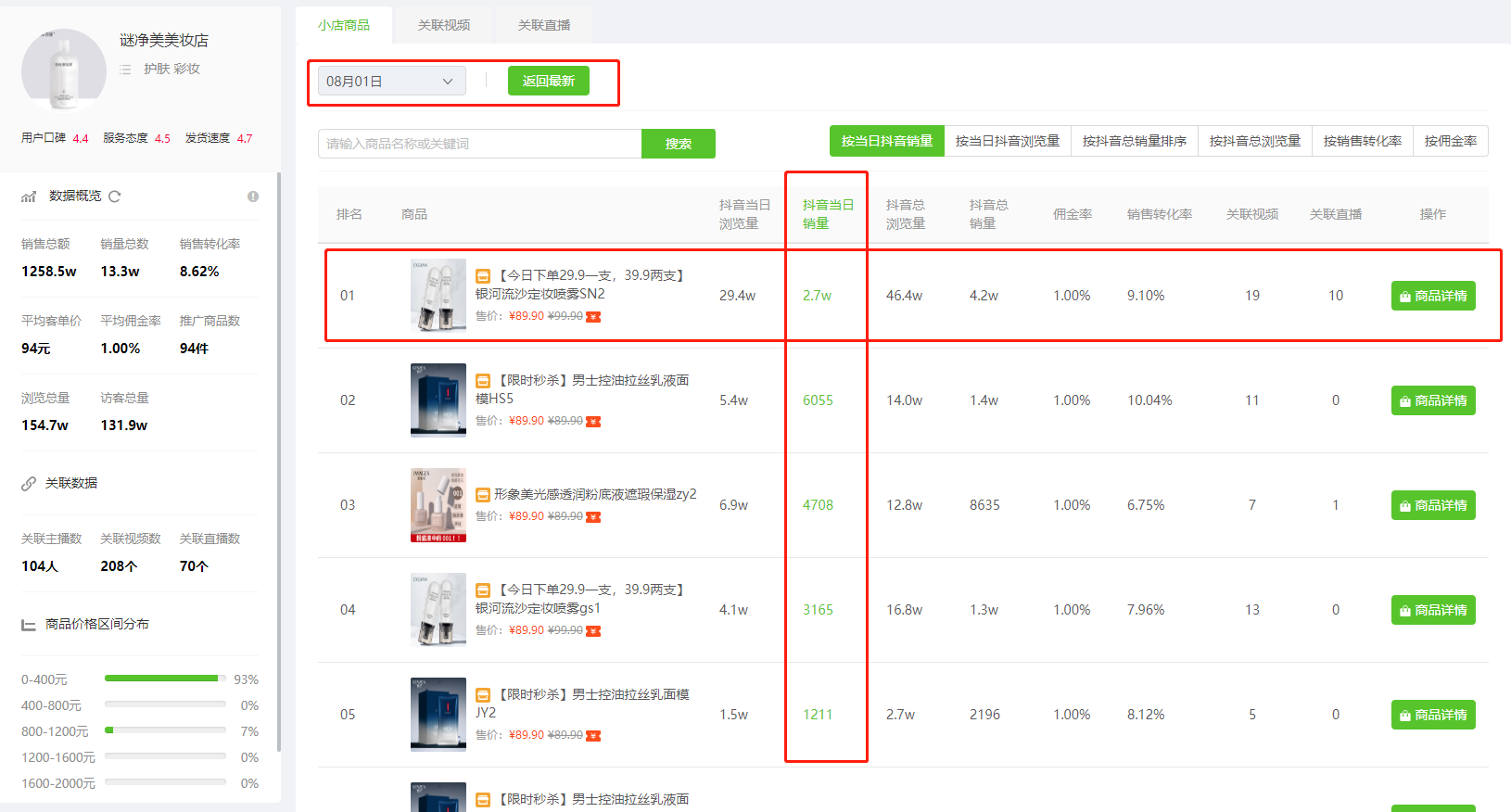Click the 0-400元 price range bar
The width and height of the screenshot is (1511, 812).
166,679
